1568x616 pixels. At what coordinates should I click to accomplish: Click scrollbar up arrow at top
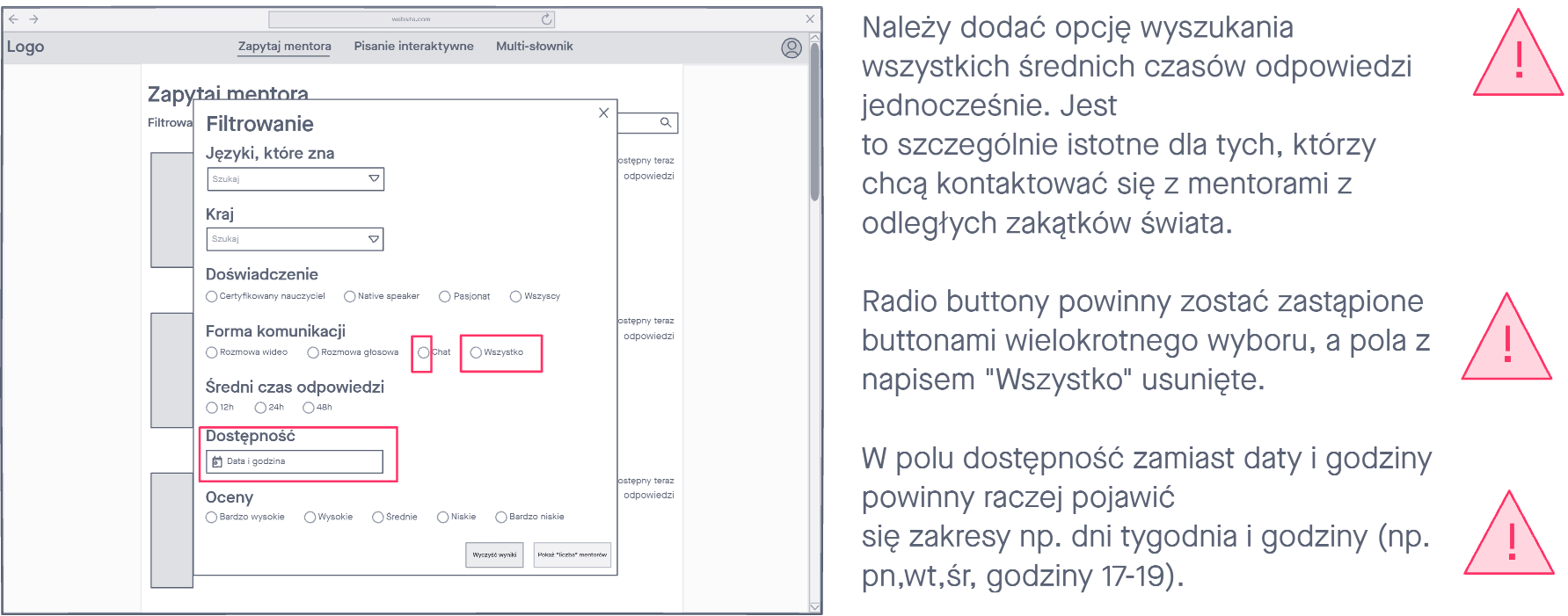tap(814, 38)
